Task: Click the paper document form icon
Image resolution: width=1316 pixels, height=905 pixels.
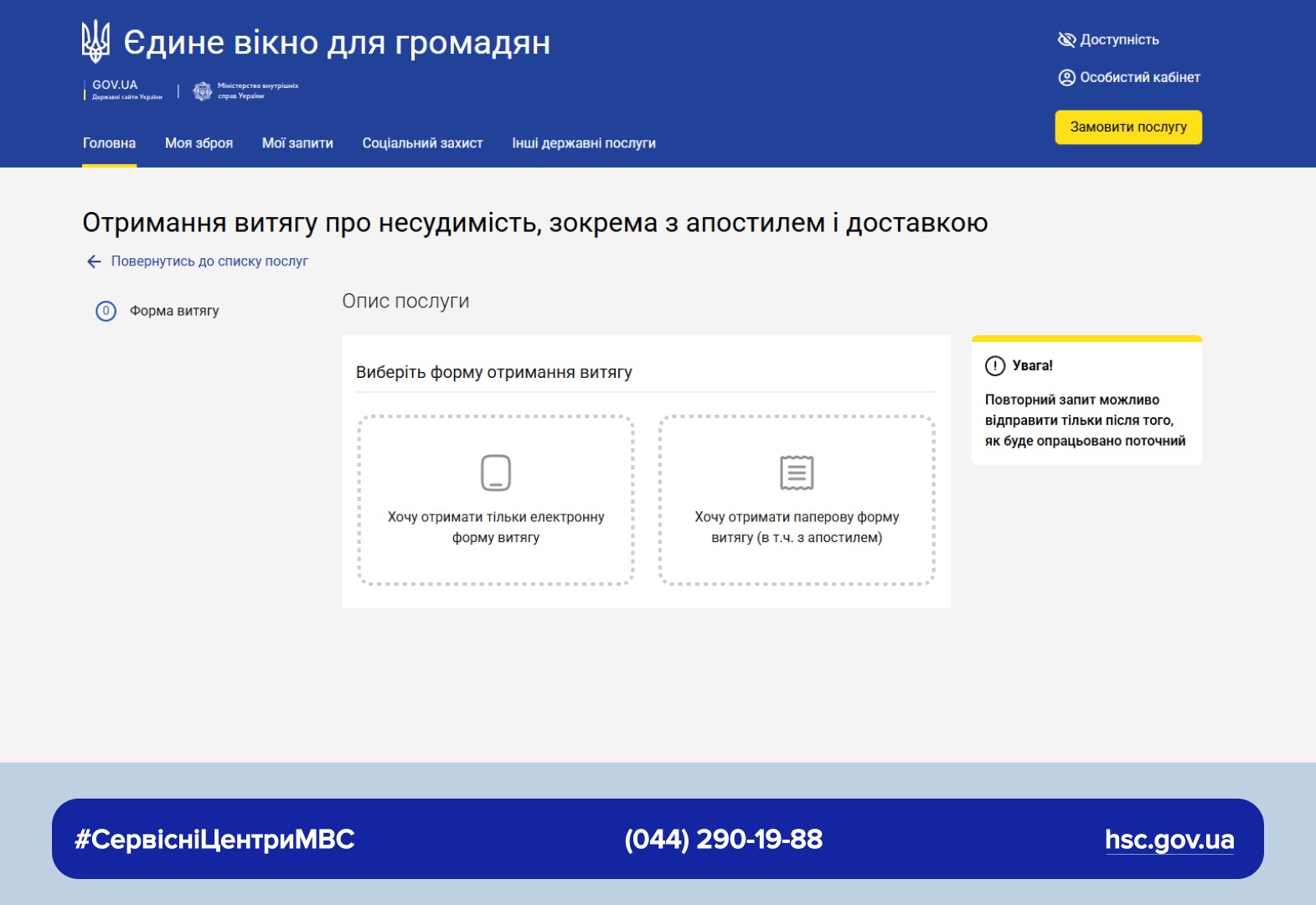Action: tap(797, 473)
